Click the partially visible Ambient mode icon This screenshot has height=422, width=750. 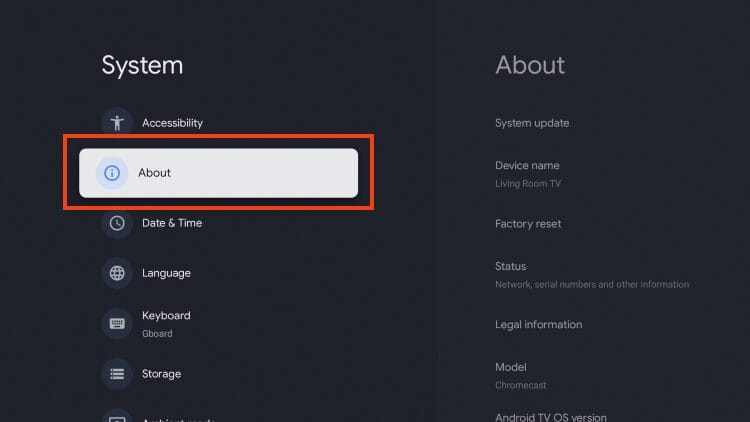[x=117, y=417]
